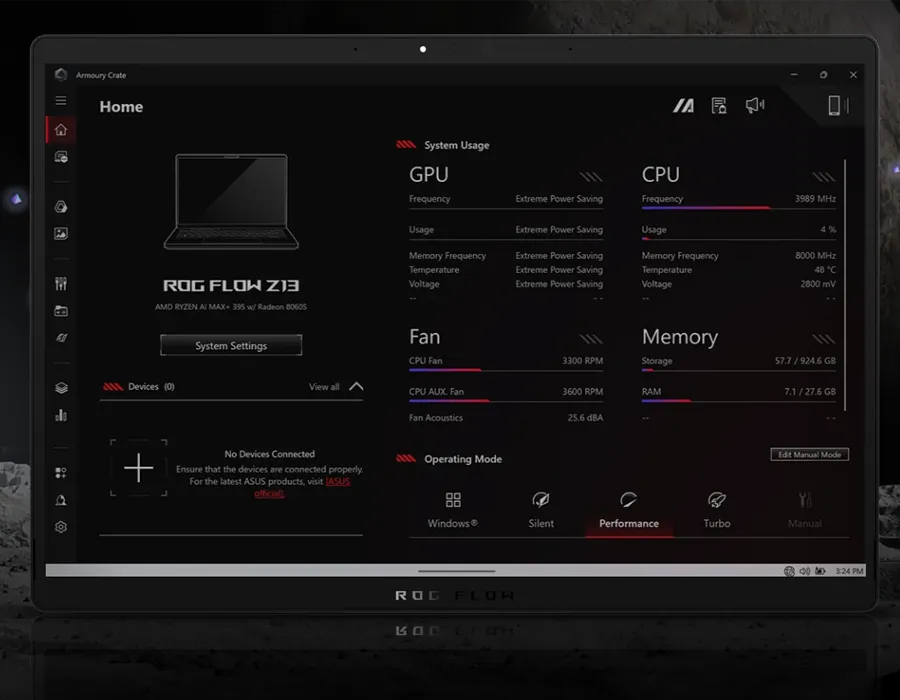Select Windows operating mode

tap(453, 510)
